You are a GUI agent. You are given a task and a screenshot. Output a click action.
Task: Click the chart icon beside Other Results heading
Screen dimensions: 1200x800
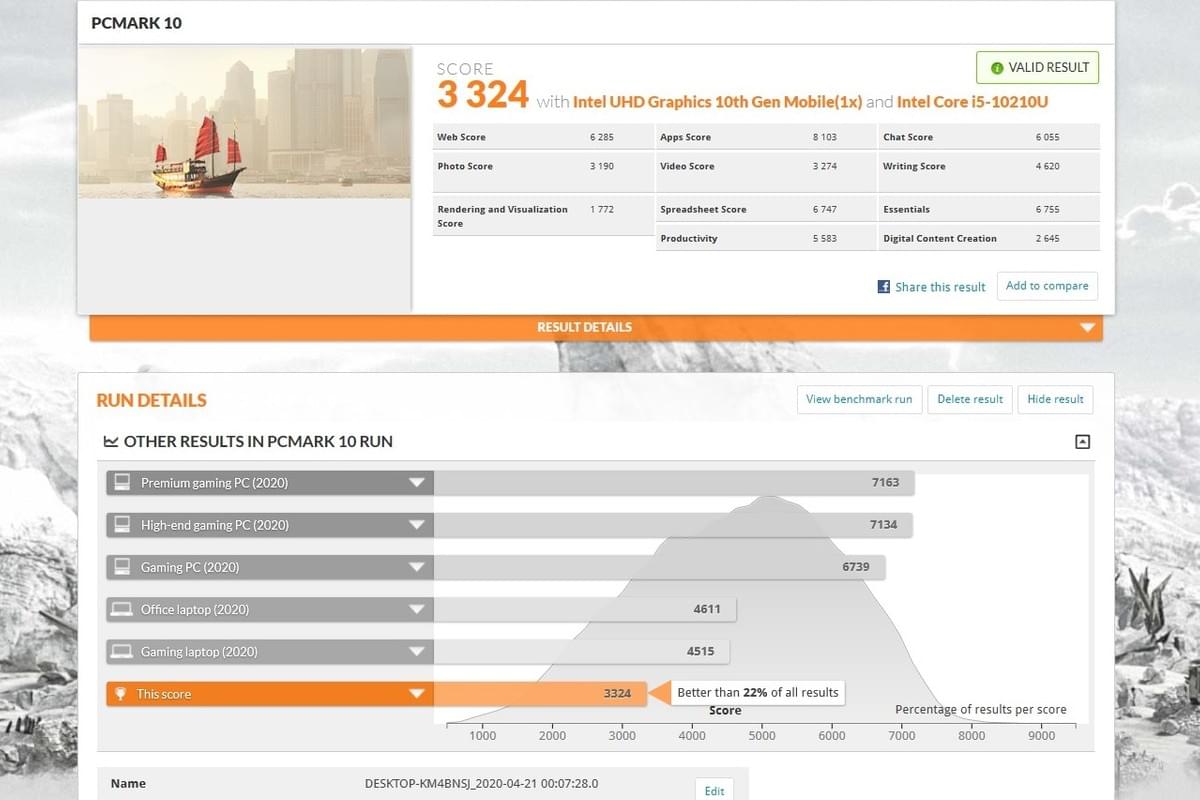tap(111, 441)
